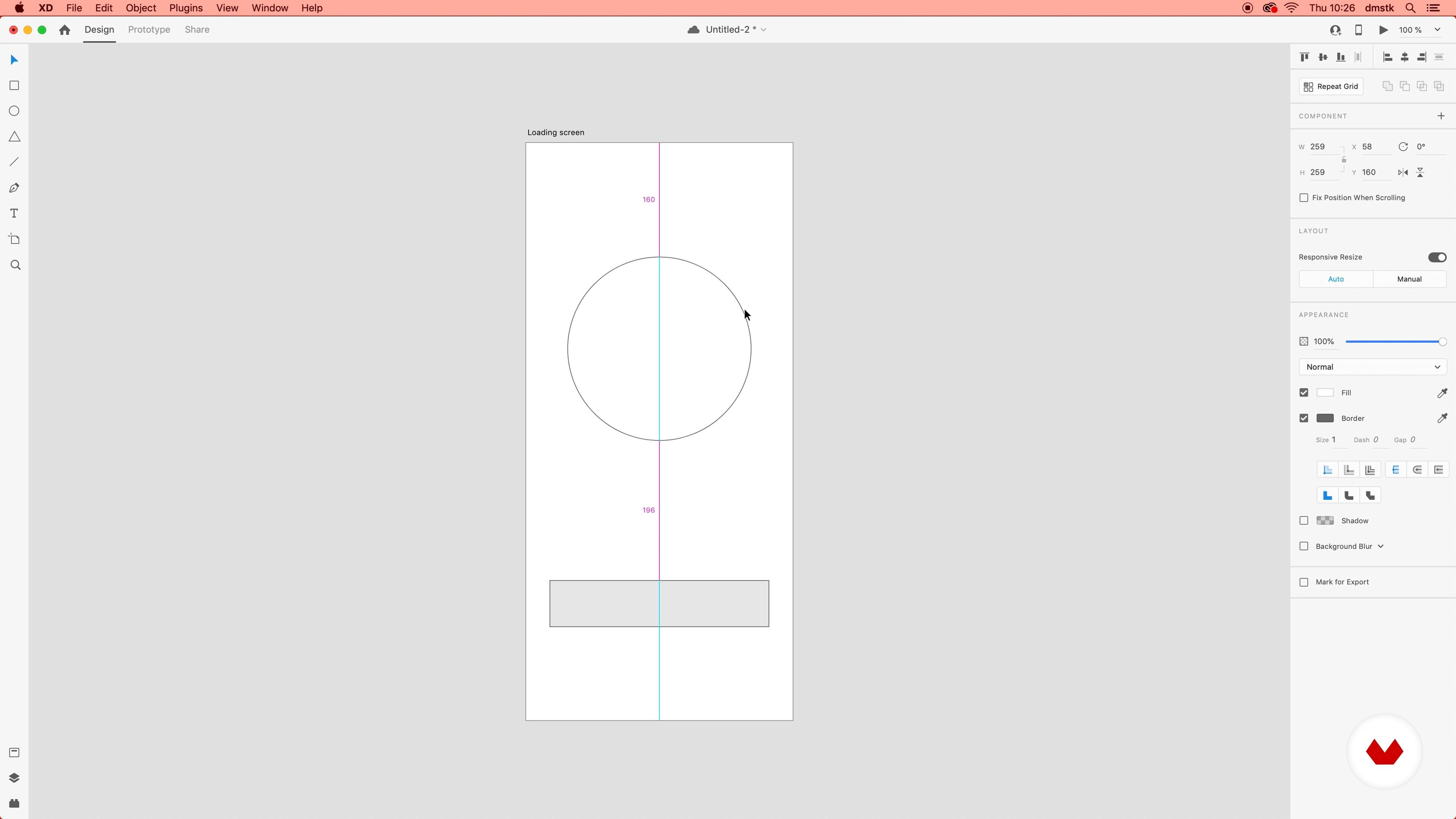This screenshot has width=1456, height=819.
Task: Select the Pen tool
Action: 14,188
